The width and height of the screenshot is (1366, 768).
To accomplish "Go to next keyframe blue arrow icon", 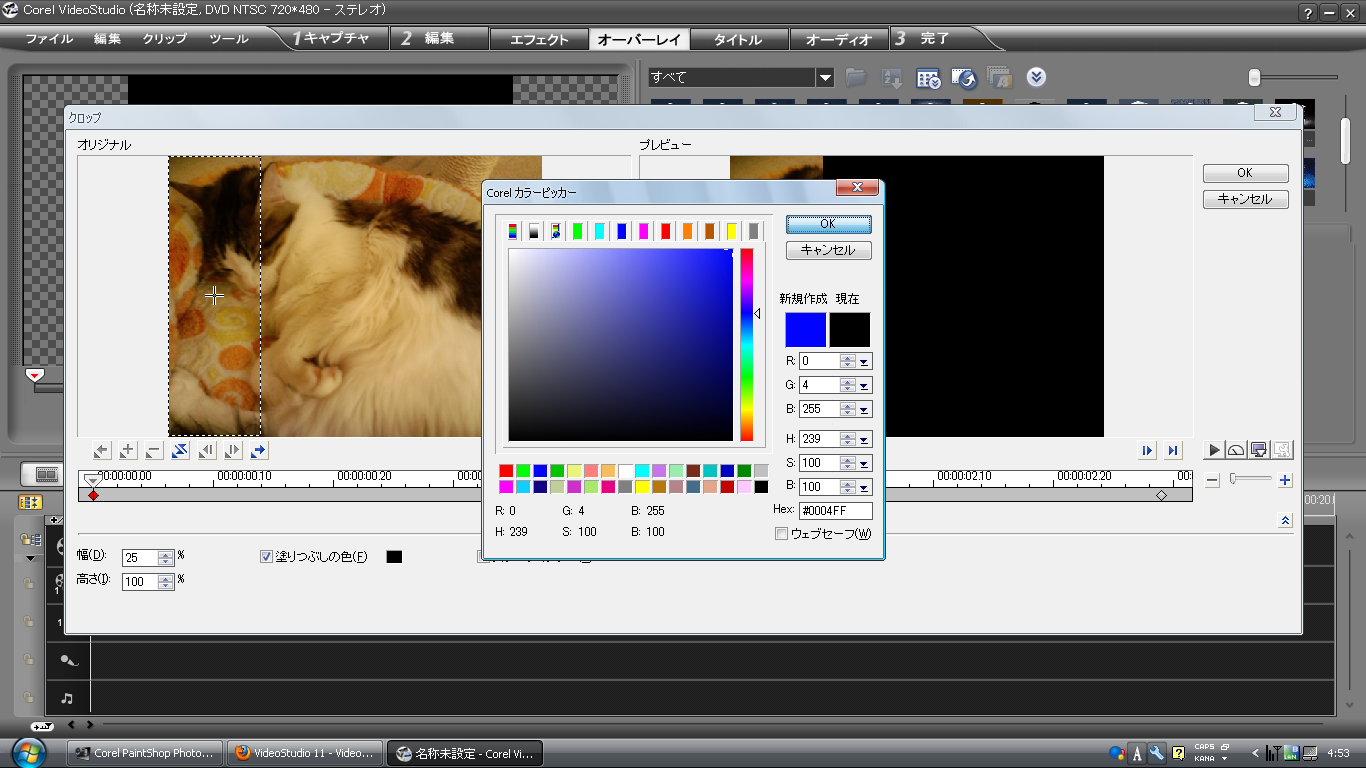I will pos(259,451).
